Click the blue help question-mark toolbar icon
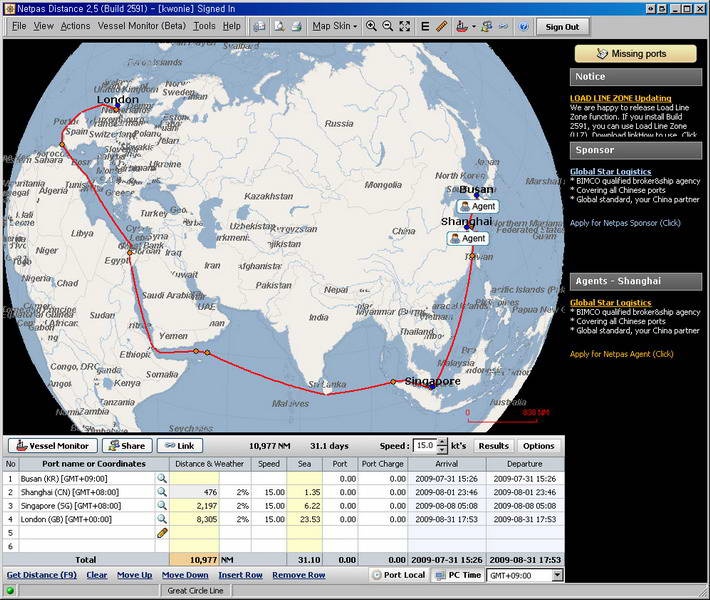 pos(523,27)
